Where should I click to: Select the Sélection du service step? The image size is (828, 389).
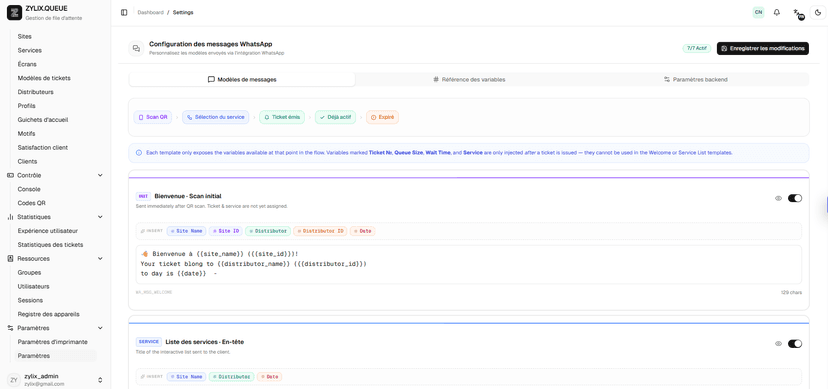coord(216,117)
